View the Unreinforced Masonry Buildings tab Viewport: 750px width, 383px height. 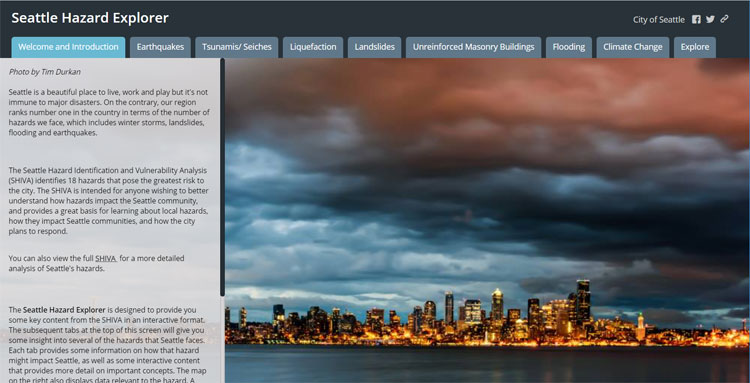click(474, 47)
